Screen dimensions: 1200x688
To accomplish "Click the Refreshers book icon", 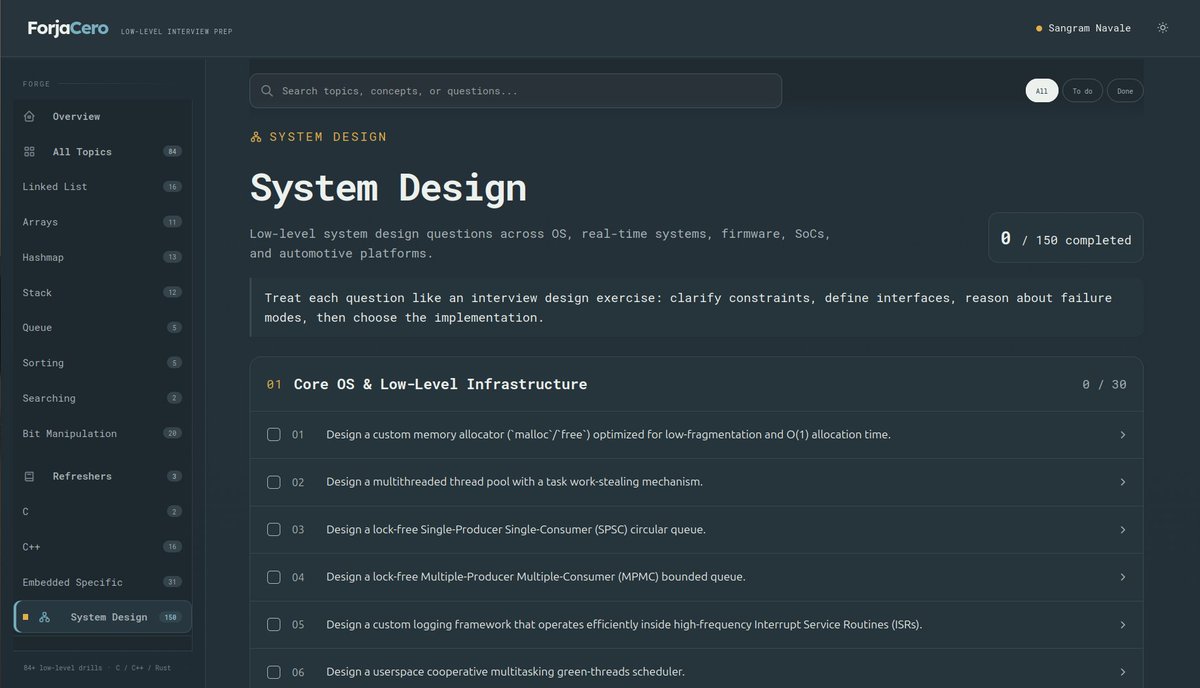I will coord(29,476).
